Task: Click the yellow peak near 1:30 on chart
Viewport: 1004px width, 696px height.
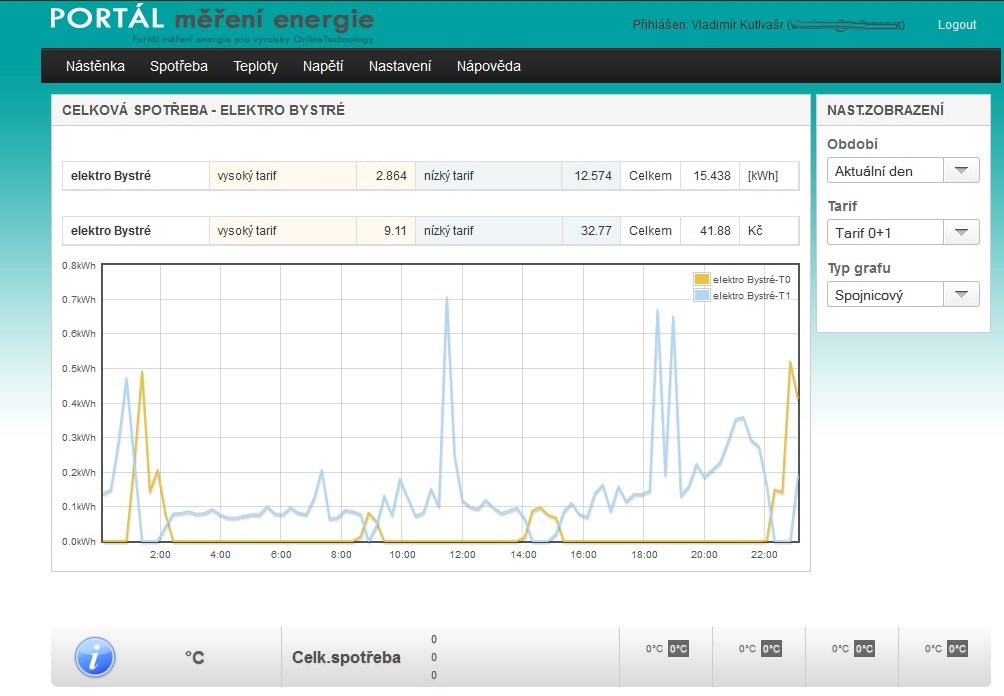Action: (x=142, y=373)
